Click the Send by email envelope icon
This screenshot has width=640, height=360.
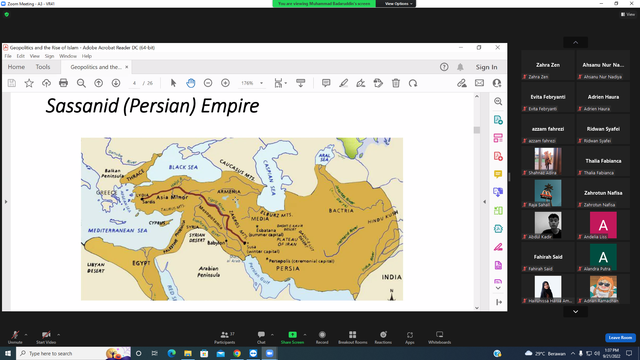[479, 83]
